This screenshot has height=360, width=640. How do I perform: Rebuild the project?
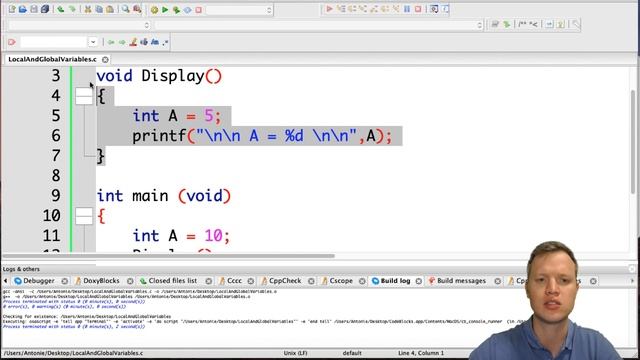(x=187, y=9)
